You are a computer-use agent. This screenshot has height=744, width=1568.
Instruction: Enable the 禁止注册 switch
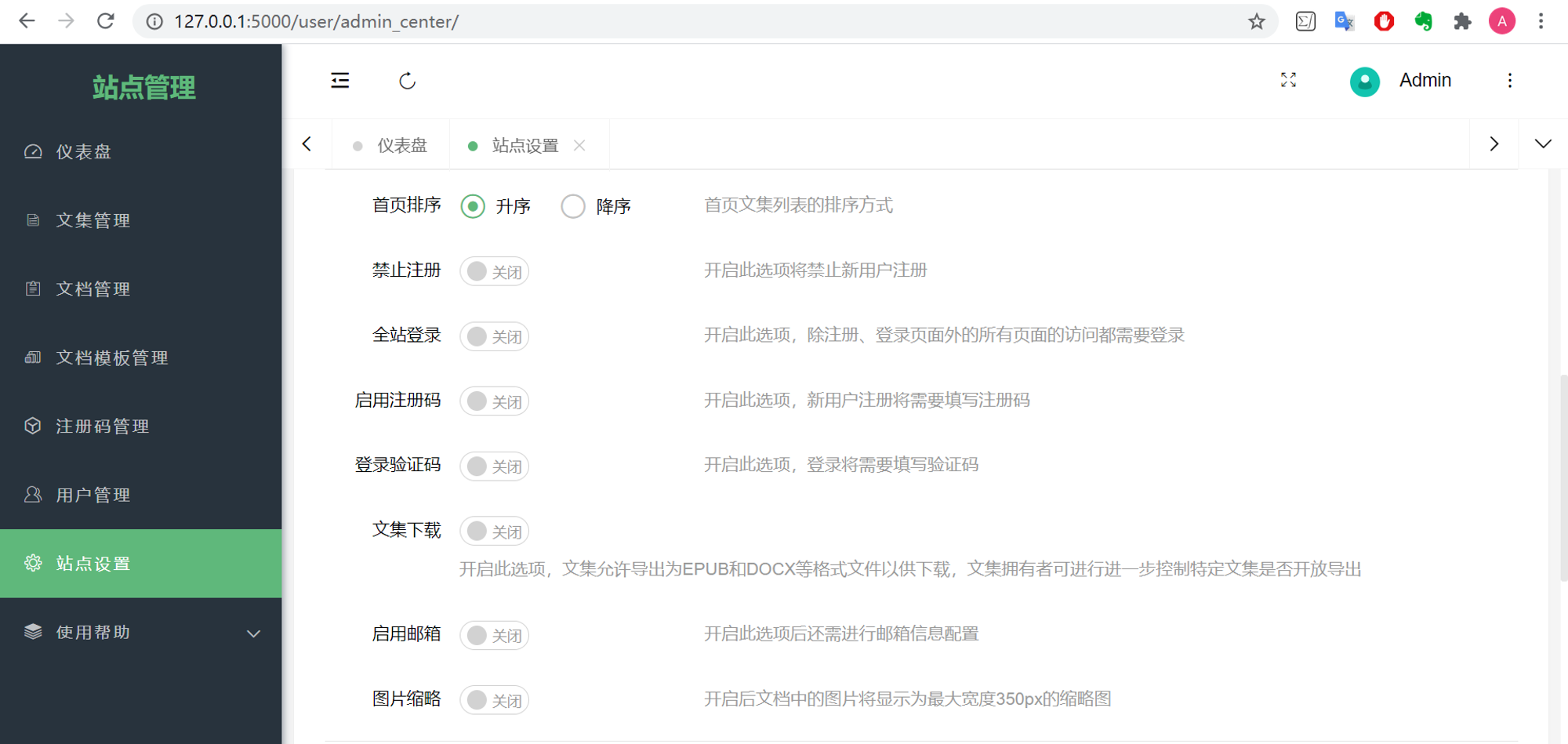click(495, 271)
